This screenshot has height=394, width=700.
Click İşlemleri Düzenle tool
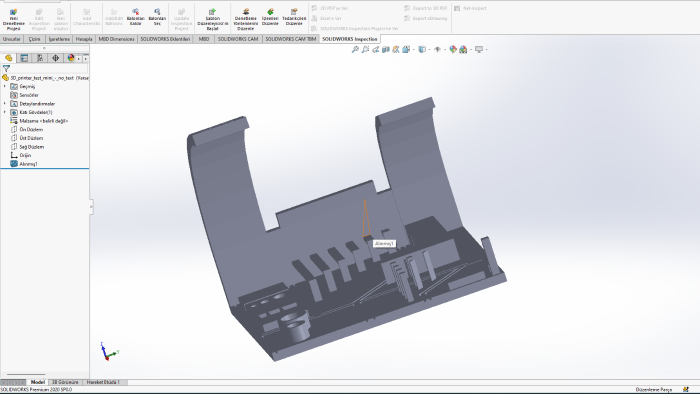pos(270,17)
